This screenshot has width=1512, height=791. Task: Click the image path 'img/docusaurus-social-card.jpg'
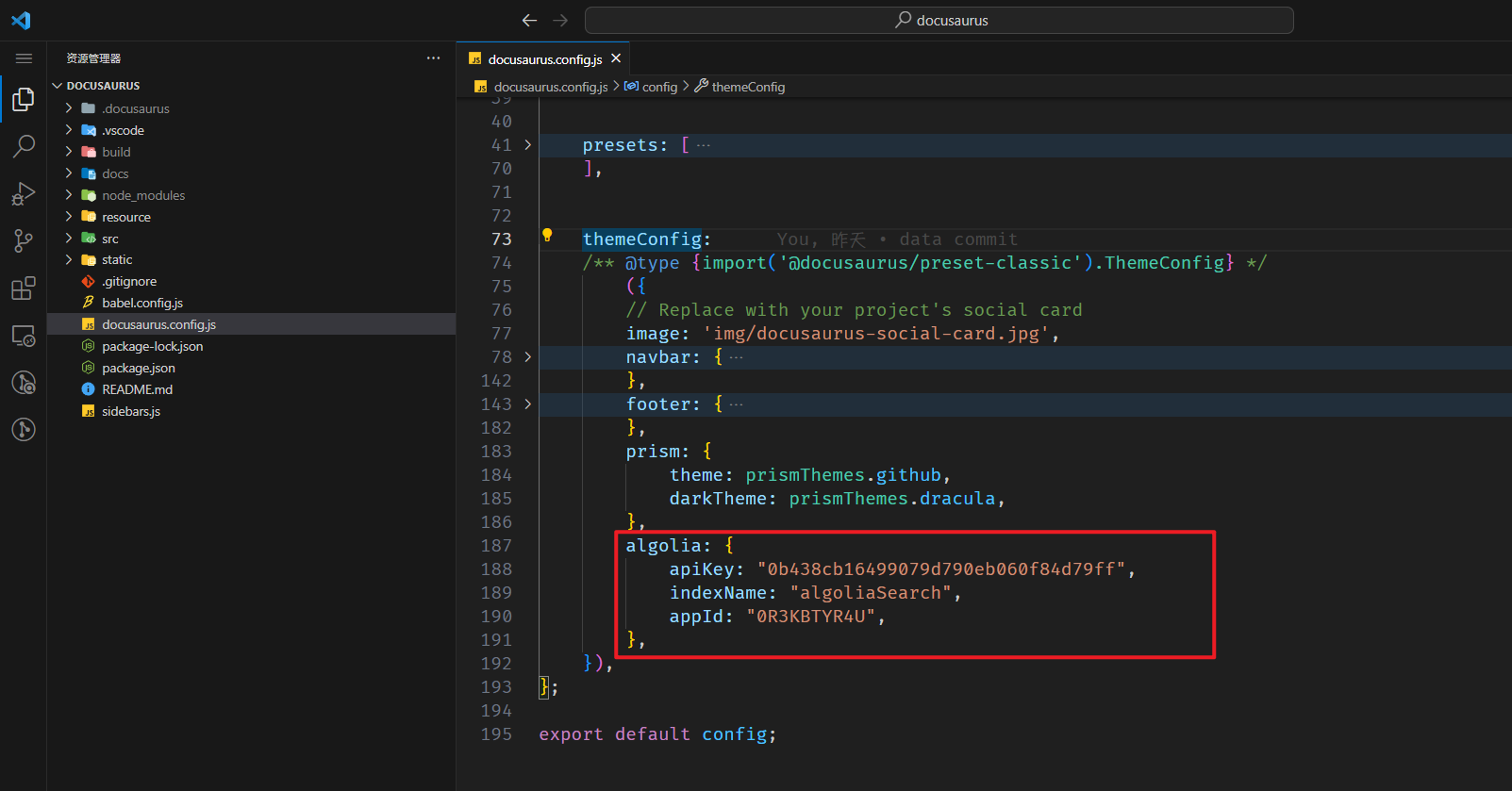(x=876, y=334)
